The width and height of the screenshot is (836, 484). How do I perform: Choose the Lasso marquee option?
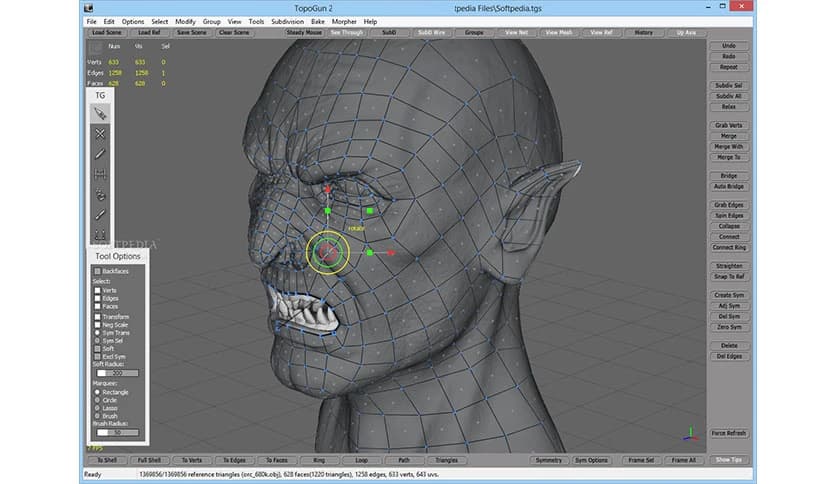click(98, 409)
